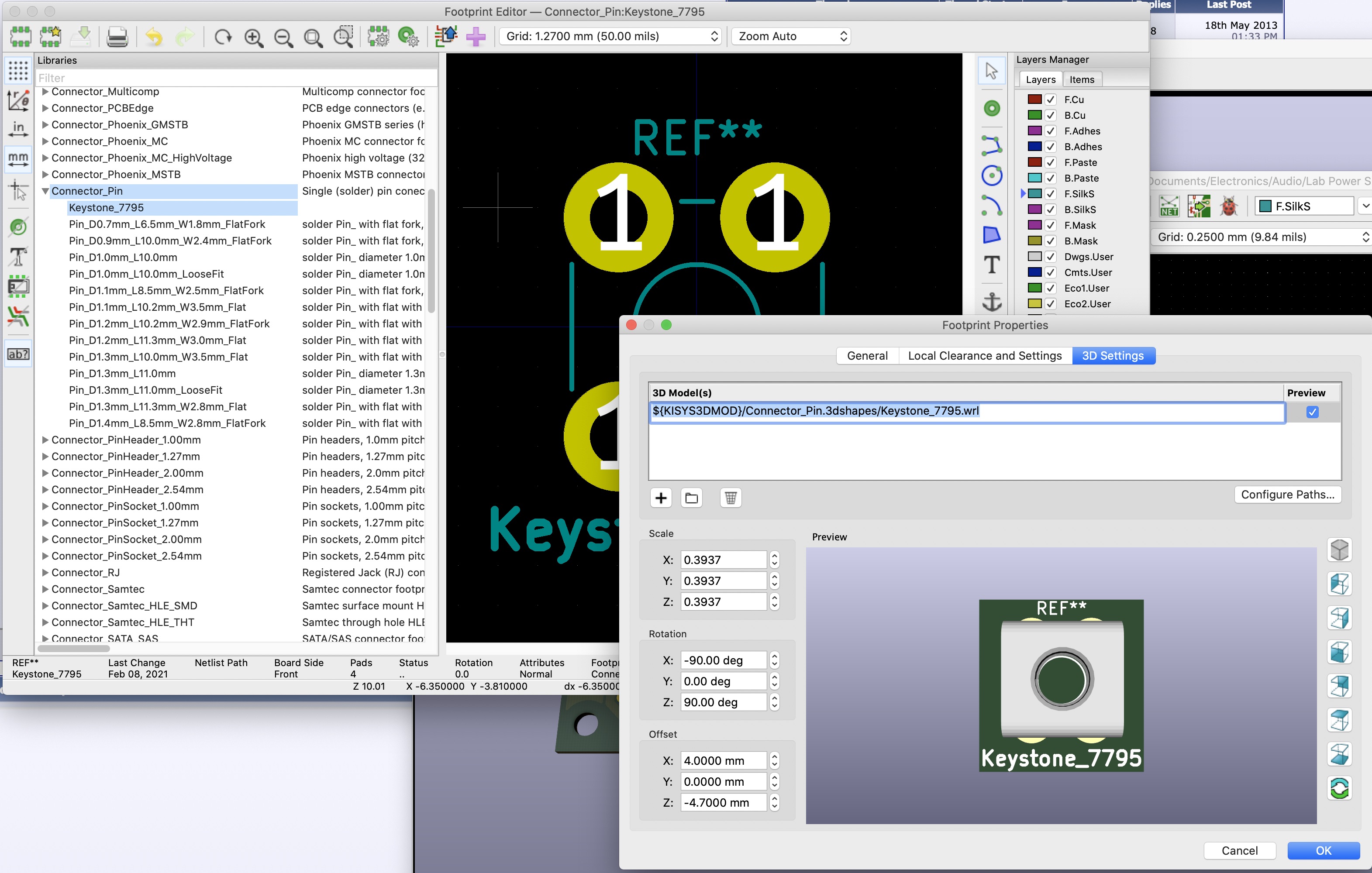This screenshot has height=873, width=1372.
Task: Click the 3D model path entry
Action: click(967, 412)
